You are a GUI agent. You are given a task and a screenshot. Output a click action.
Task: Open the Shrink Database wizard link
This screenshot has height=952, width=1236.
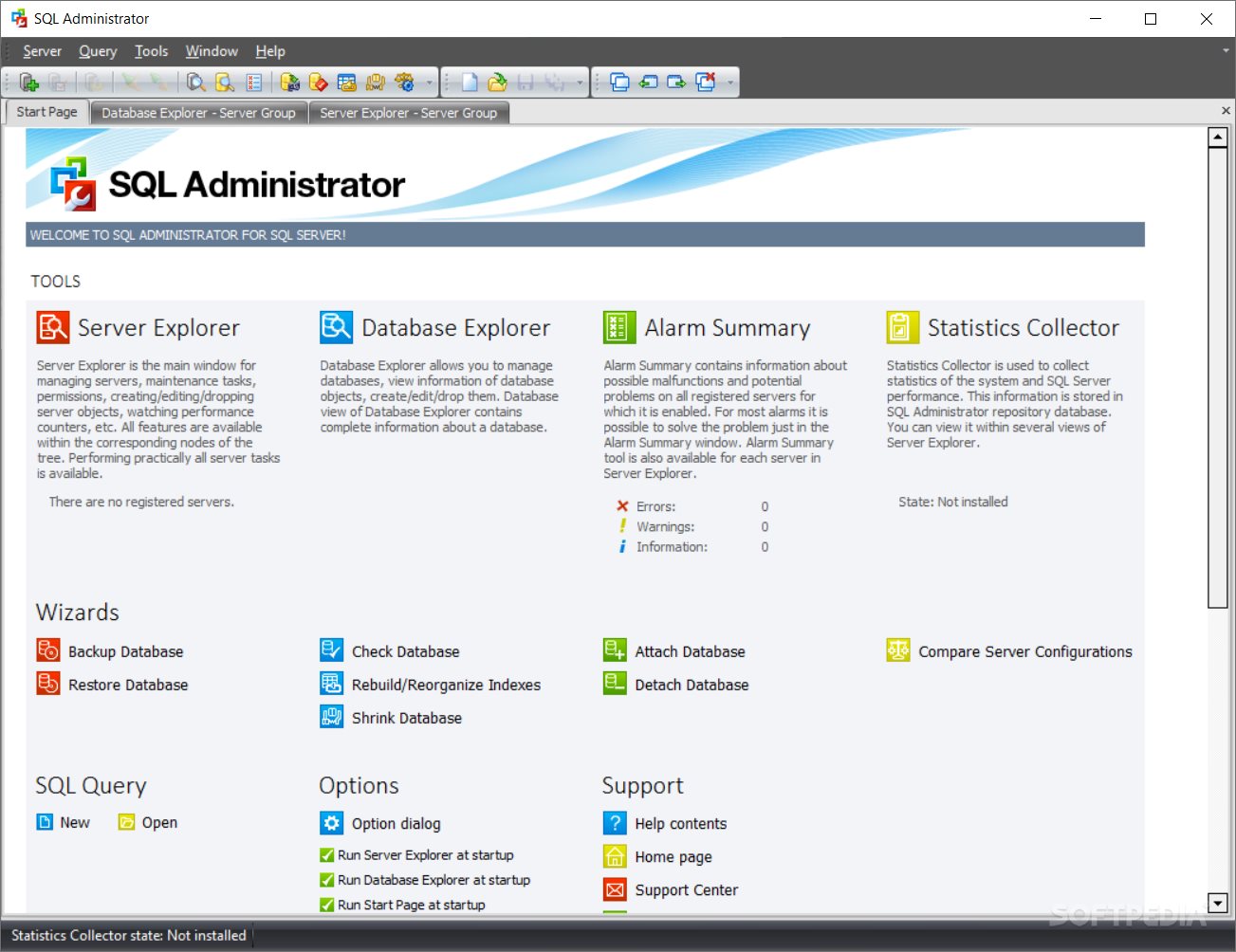click(x=407, y=718)
